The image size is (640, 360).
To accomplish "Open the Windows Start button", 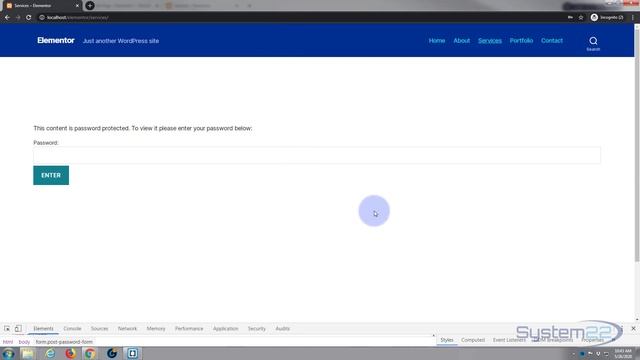I will coord(8,353).
